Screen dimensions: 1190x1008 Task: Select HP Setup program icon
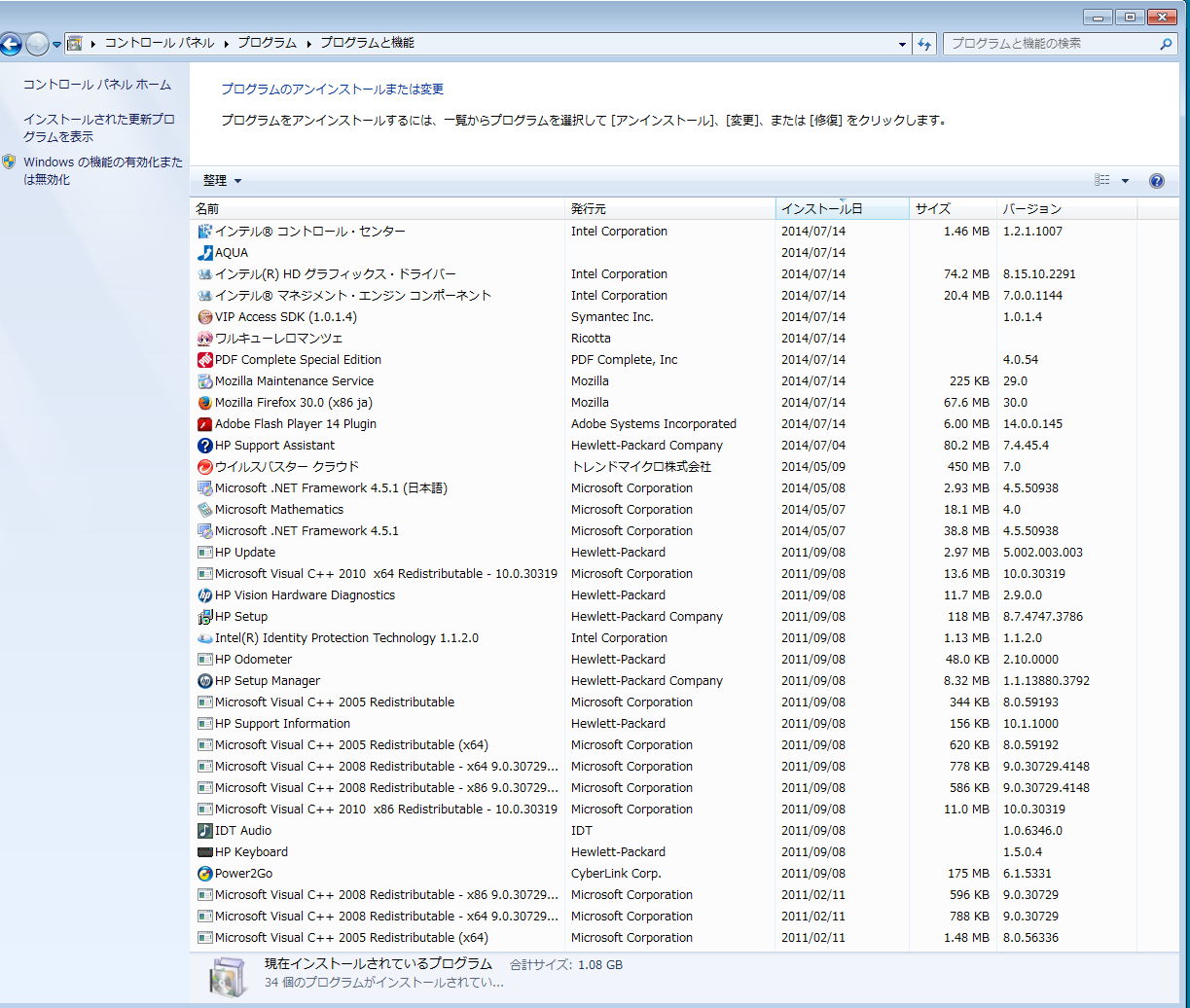click(x=204, y=617)
